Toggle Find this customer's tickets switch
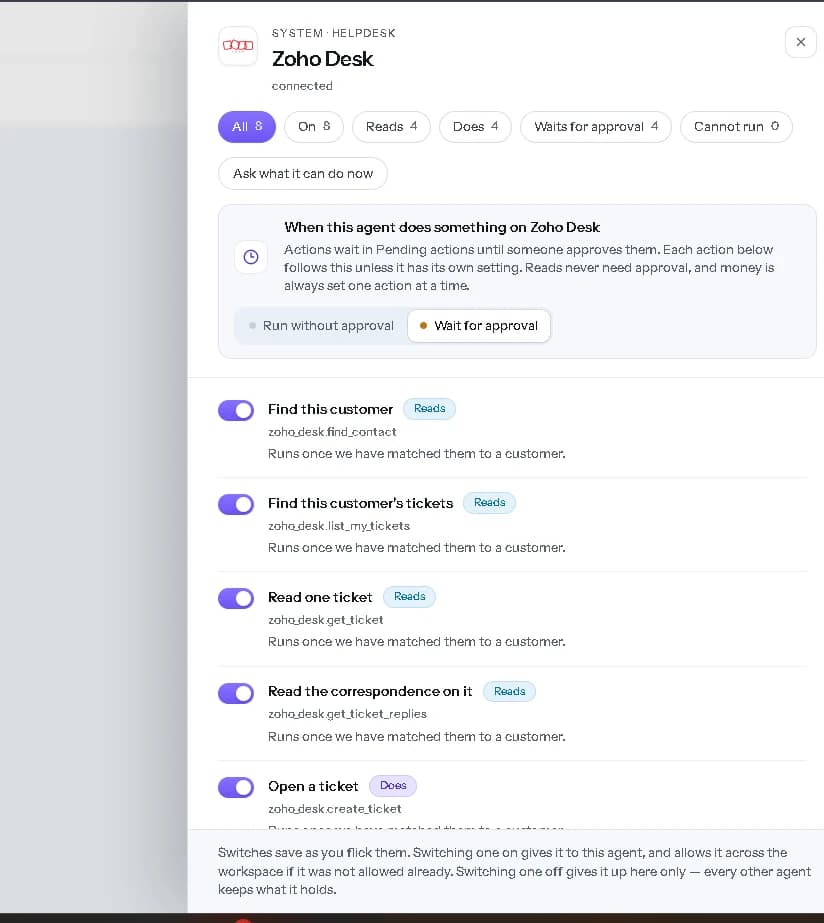 click(236, 504)
